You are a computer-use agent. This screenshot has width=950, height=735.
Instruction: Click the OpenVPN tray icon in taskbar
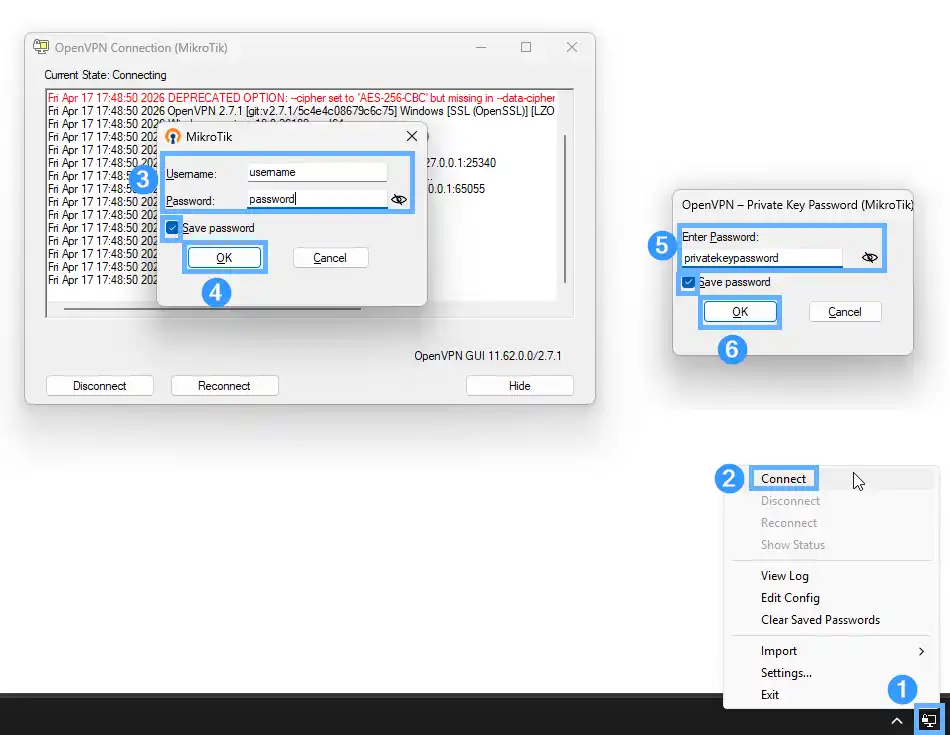pyautogui.click(x=928, y=720)
